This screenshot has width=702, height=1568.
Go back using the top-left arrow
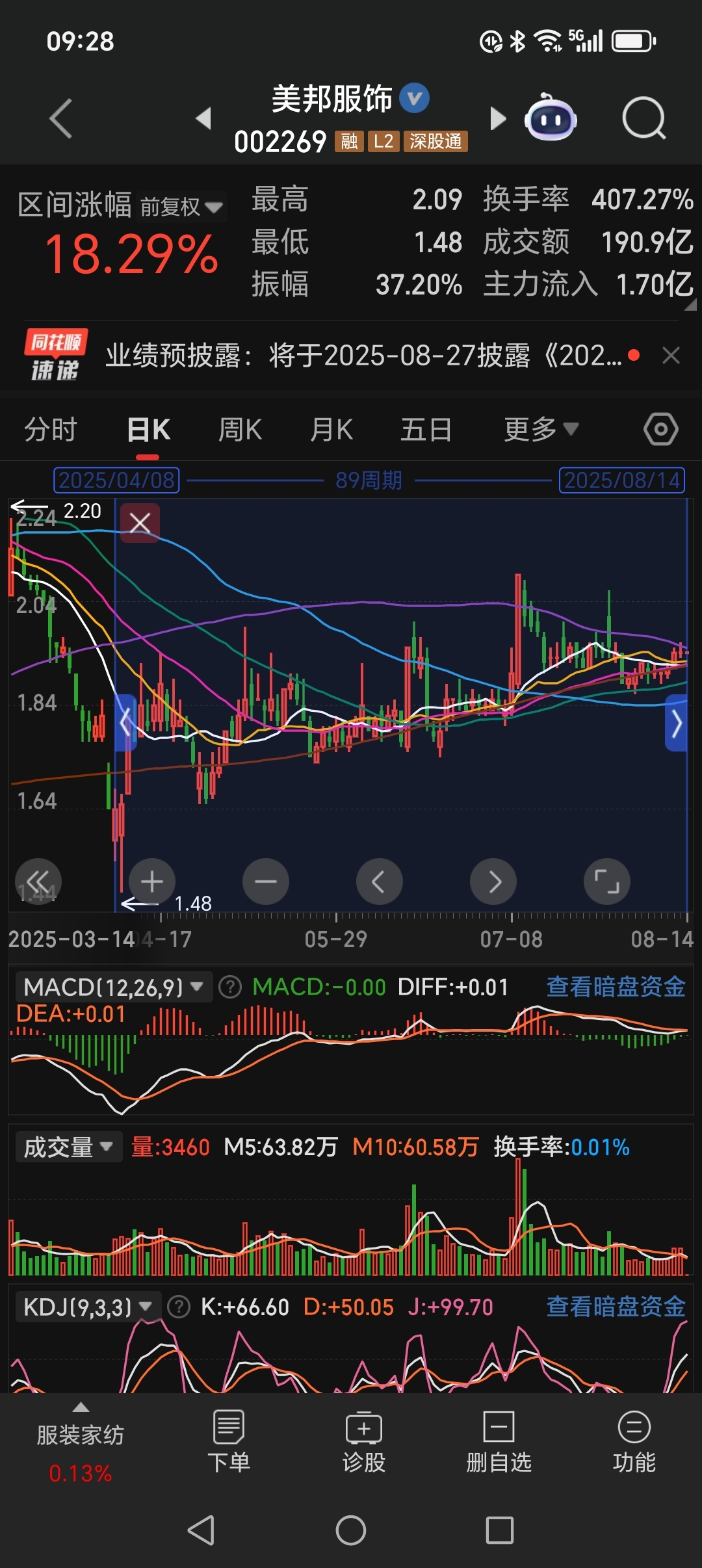click(61, 118)
